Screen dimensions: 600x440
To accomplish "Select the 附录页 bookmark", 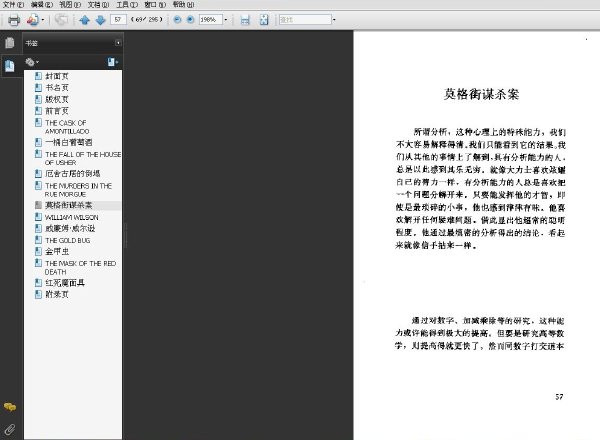I will [x=57, y=294].
